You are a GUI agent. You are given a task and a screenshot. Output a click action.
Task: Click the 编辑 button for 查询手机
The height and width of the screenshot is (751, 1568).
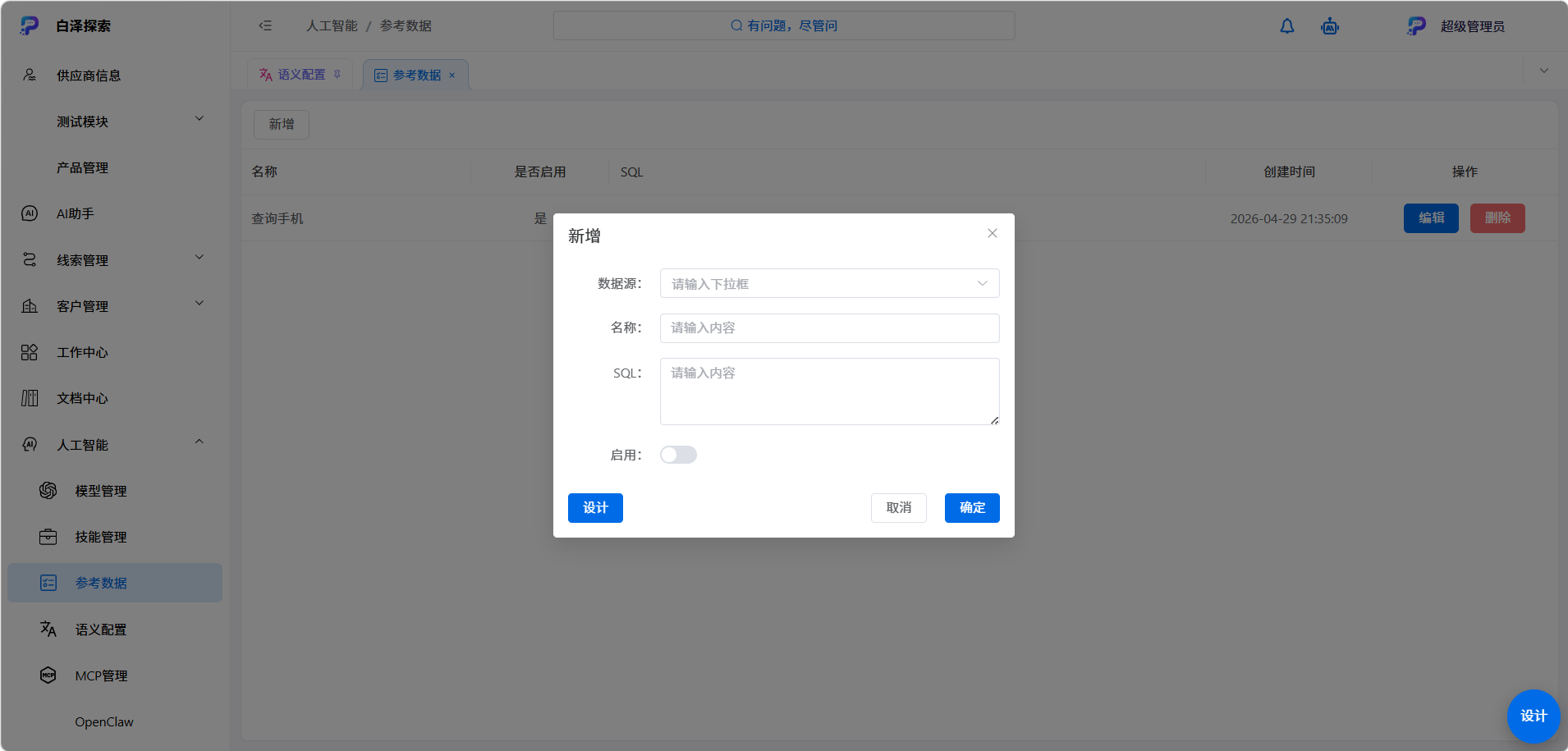pos(1431,218)
